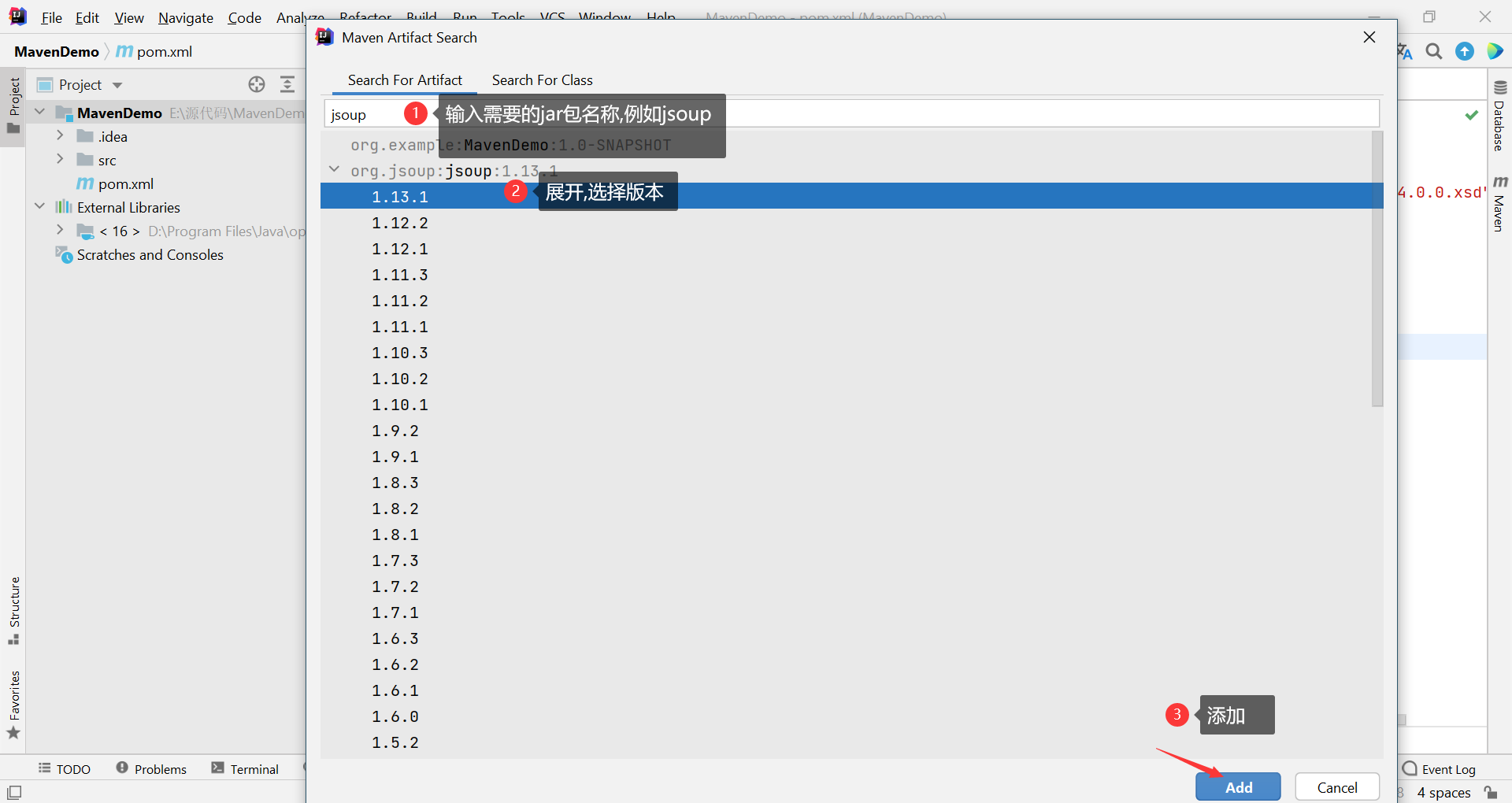Select jsoup version 1.6.3
Screen dimensions: 1512x803
pos(846,638)
